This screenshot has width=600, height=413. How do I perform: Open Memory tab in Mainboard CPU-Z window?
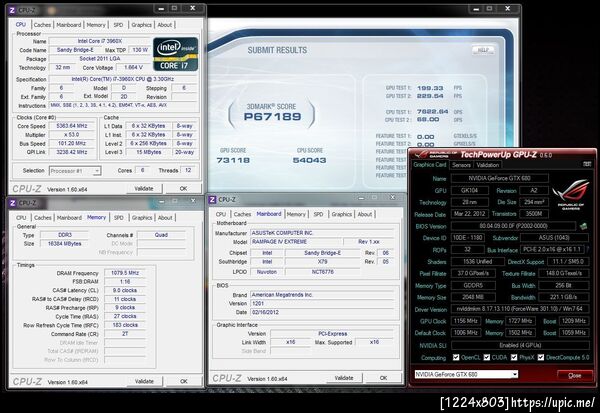point(296,214)
